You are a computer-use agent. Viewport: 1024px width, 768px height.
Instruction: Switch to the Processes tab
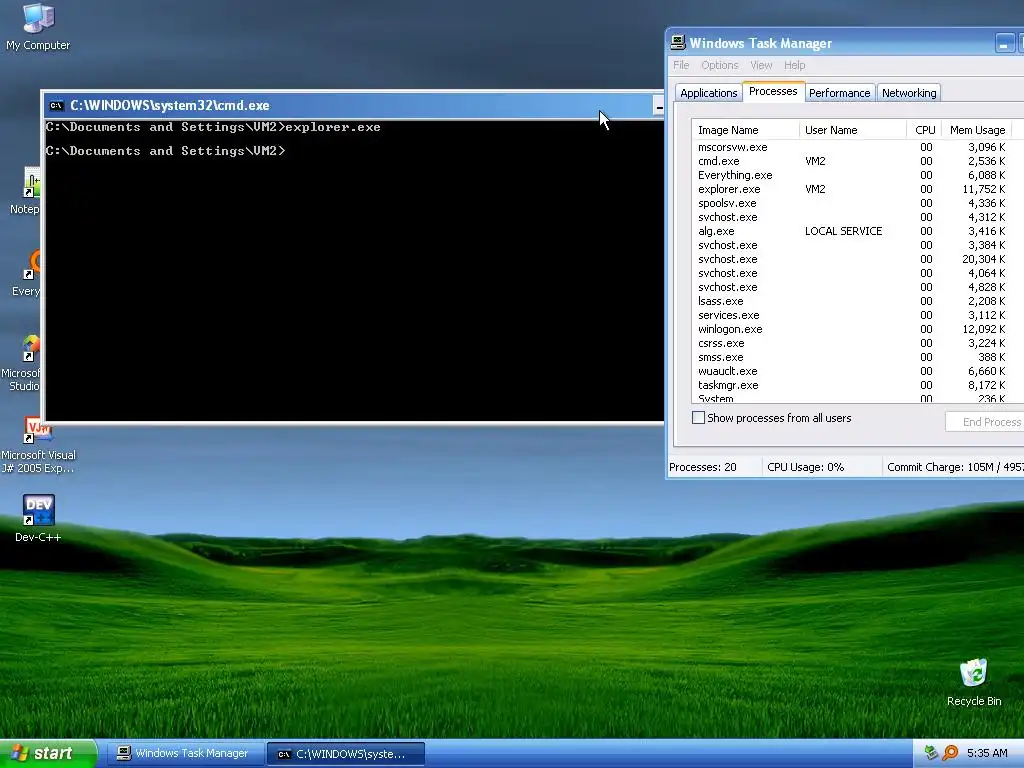pyautogui.click(x=773, y=91)
